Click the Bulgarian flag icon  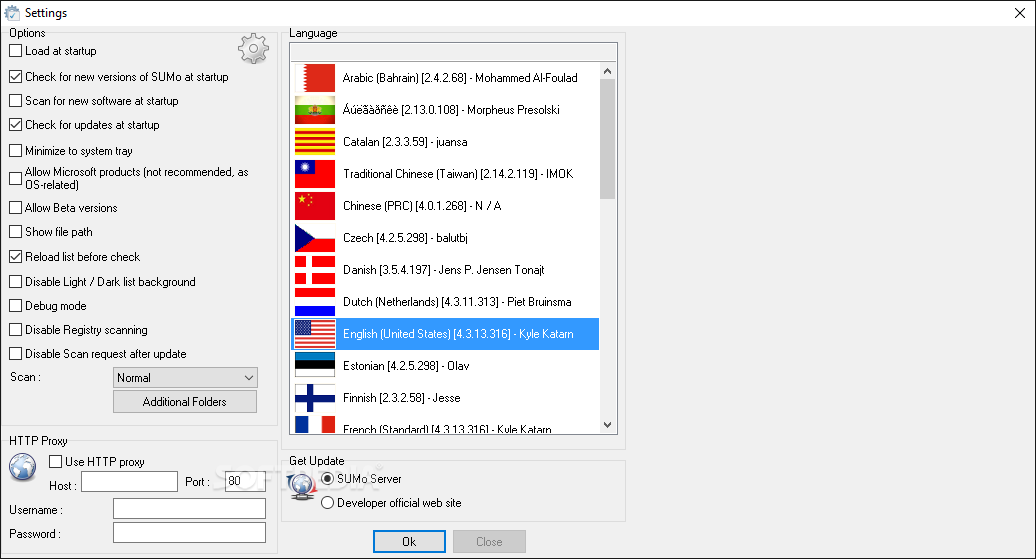(315, 110)
